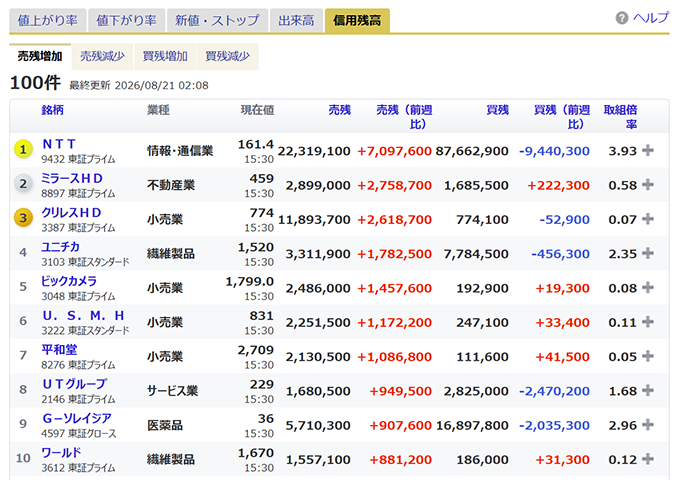Click the 最終更新 2026/08/21 02:08 timestamp

139,85
